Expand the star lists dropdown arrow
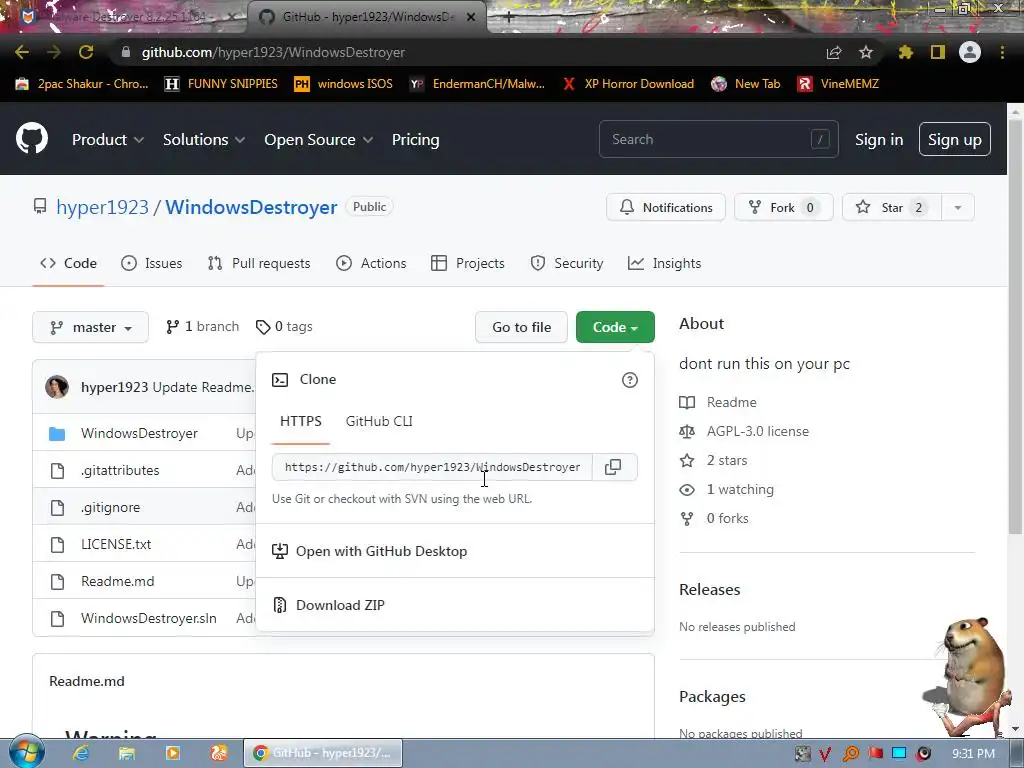 tap(958, 207)
